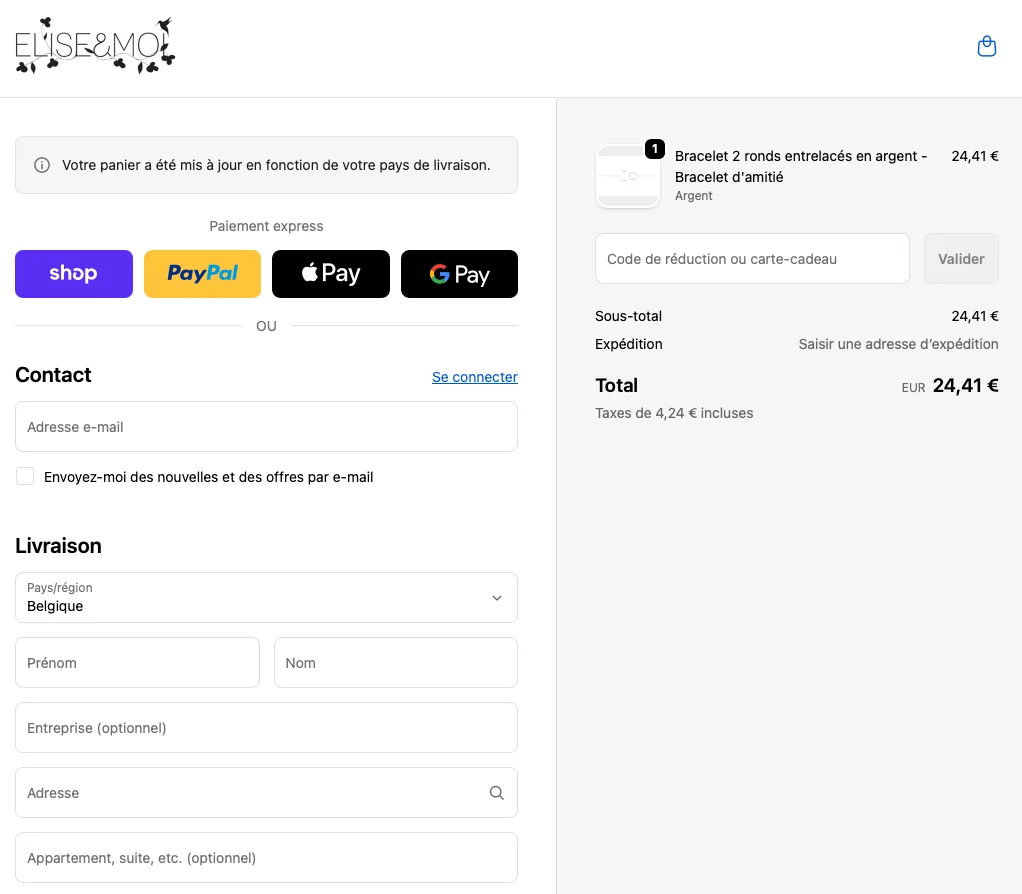Enable the email news and offers checkbox

pyautogui.click(x=25, y=477)
